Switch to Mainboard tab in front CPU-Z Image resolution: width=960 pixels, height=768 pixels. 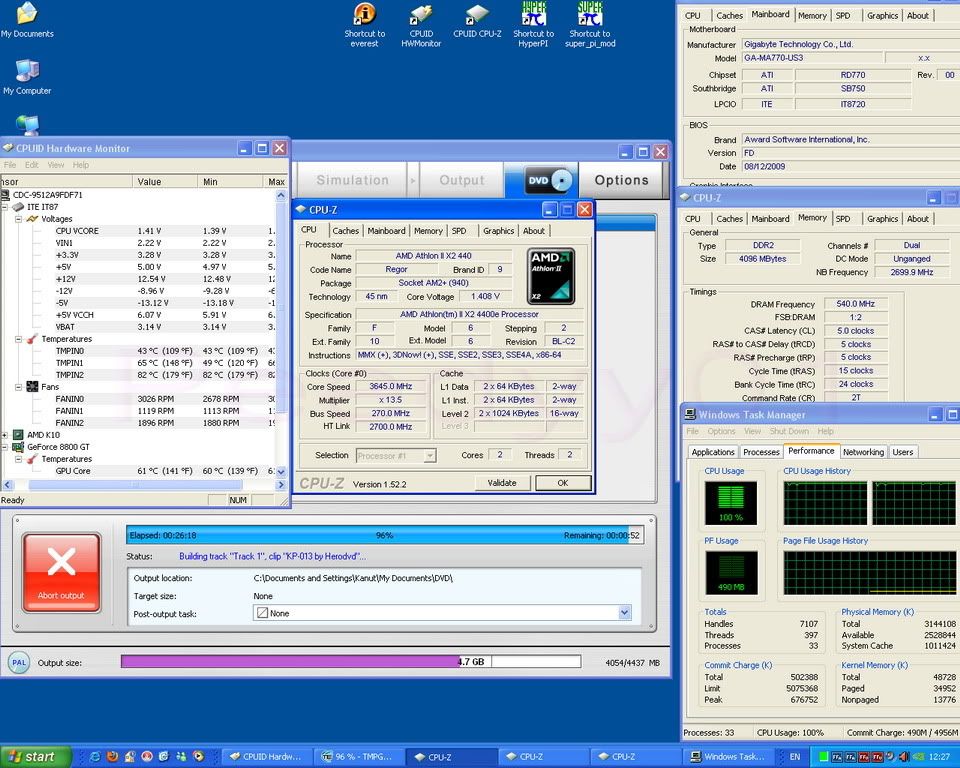(386, 231)
